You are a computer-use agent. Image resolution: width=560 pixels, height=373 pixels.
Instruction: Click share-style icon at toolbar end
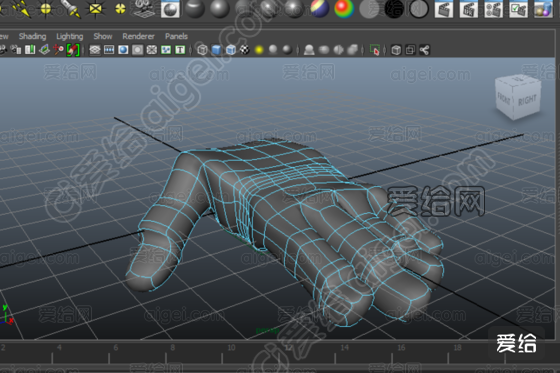click(x=425, y=50)
